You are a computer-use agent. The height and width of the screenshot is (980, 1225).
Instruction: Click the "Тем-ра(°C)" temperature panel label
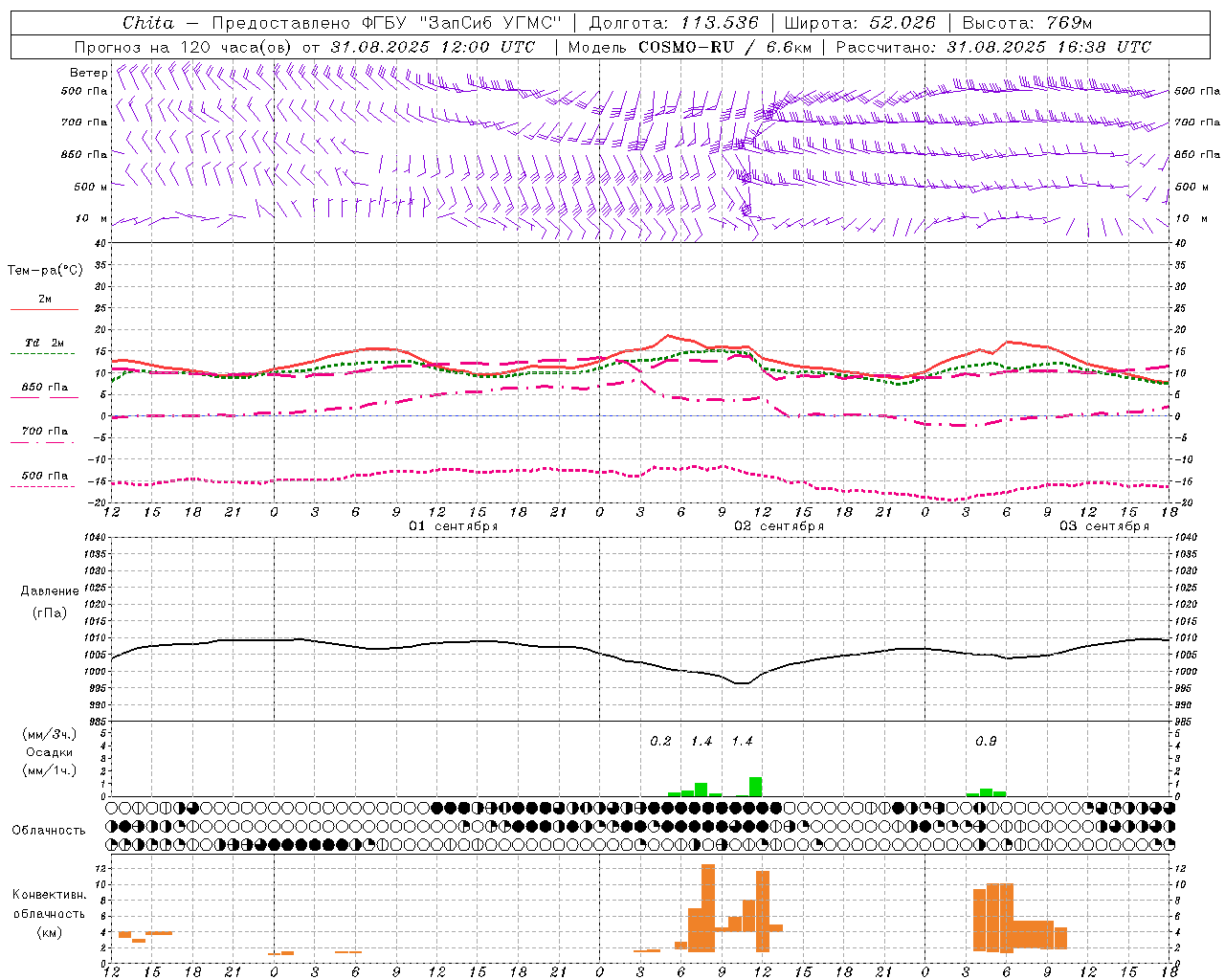(x=45, y=271)
